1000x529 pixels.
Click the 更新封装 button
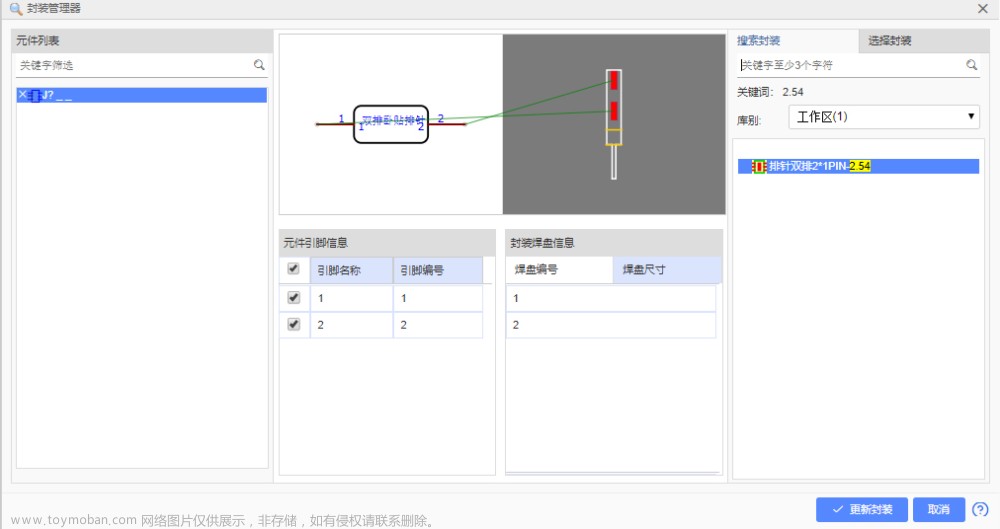[x=862, y=509]
